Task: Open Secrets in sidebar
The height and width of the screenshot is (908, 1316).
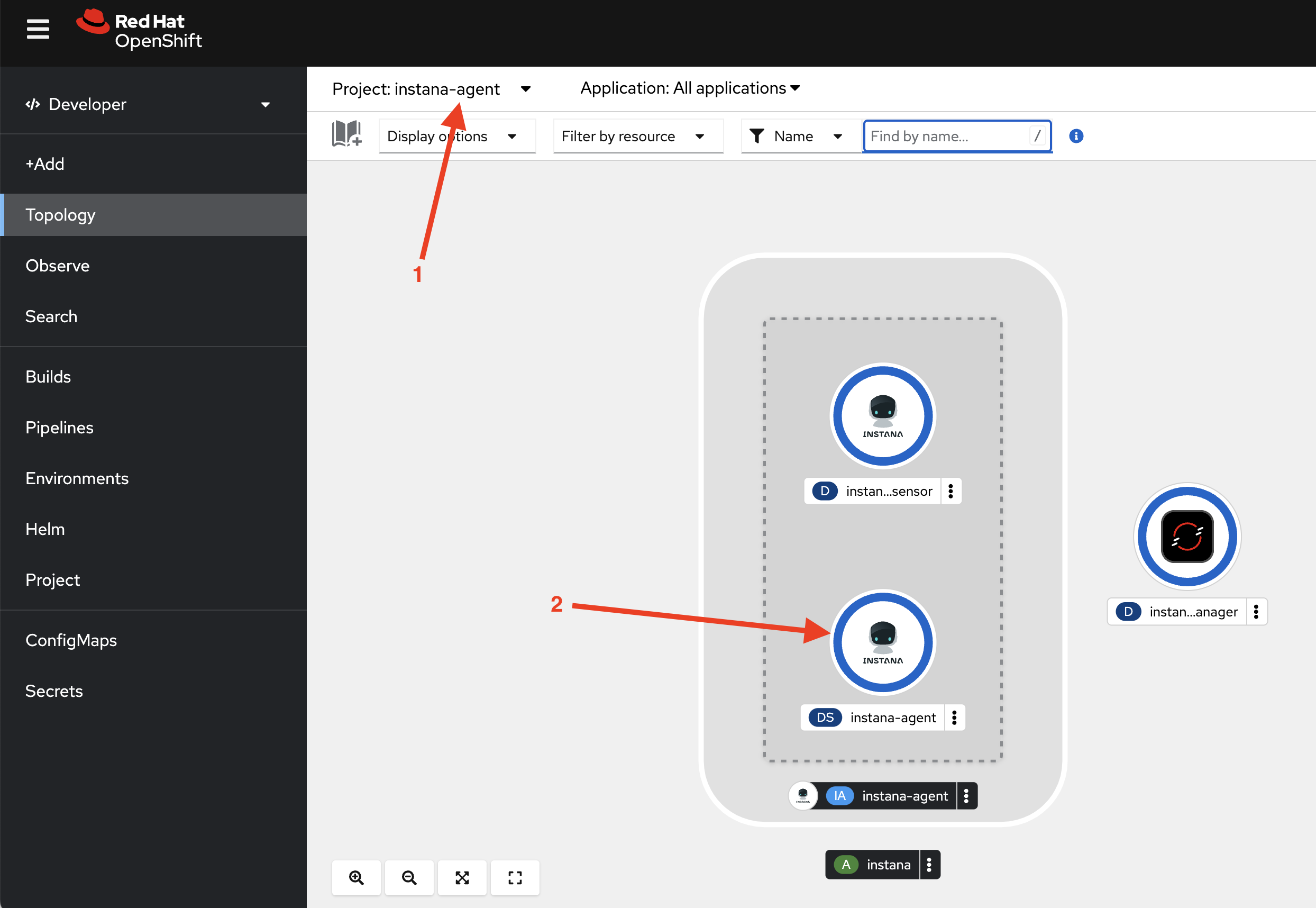Action: [153, 691]
